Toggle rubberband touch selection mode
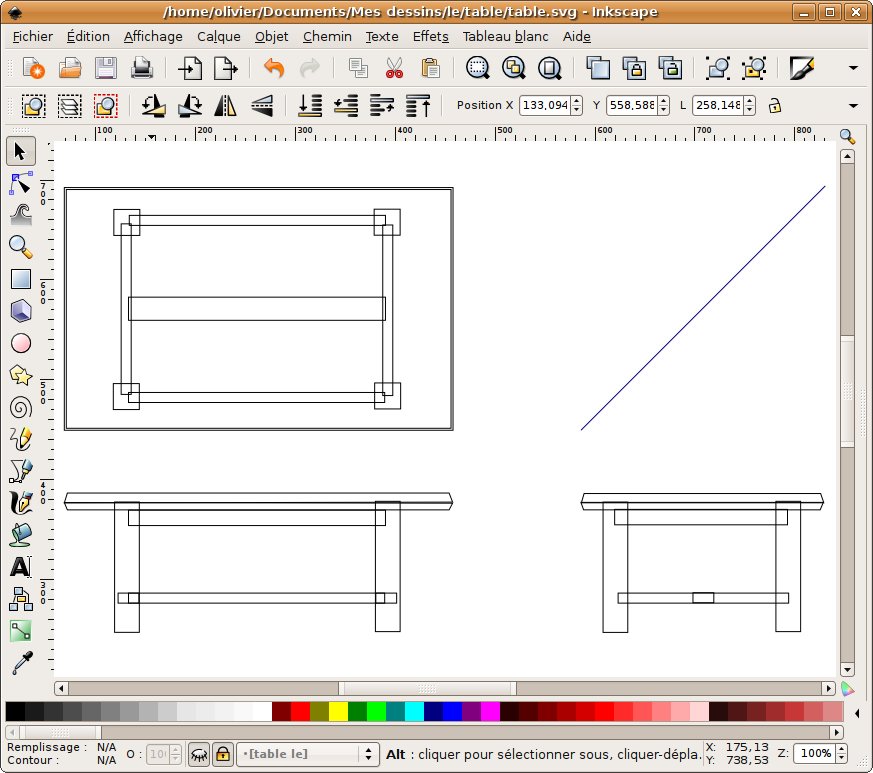The image size is (873, 773). point(106,105)
